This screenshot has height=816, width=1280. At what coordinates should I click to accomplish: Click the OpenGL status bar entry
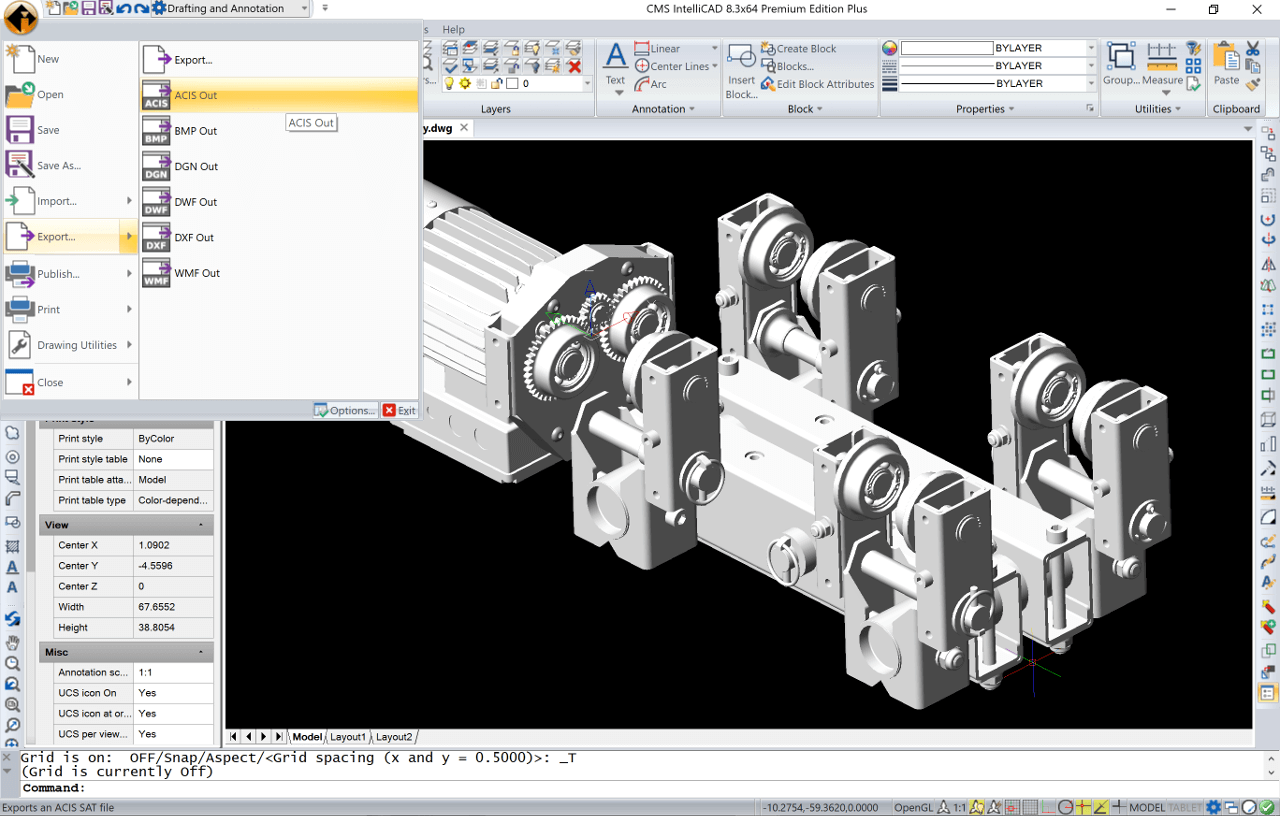tap(913, 808)
